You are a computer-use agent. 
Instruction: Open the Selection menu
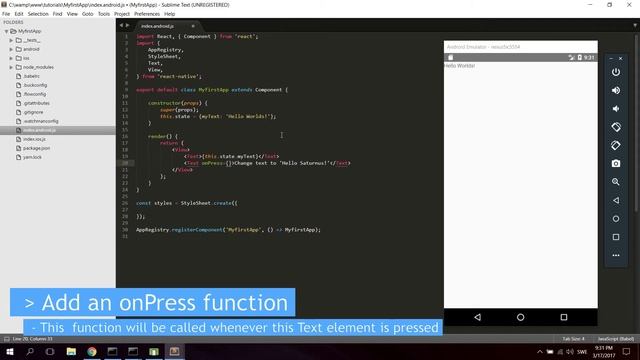[x=38, y=14]
